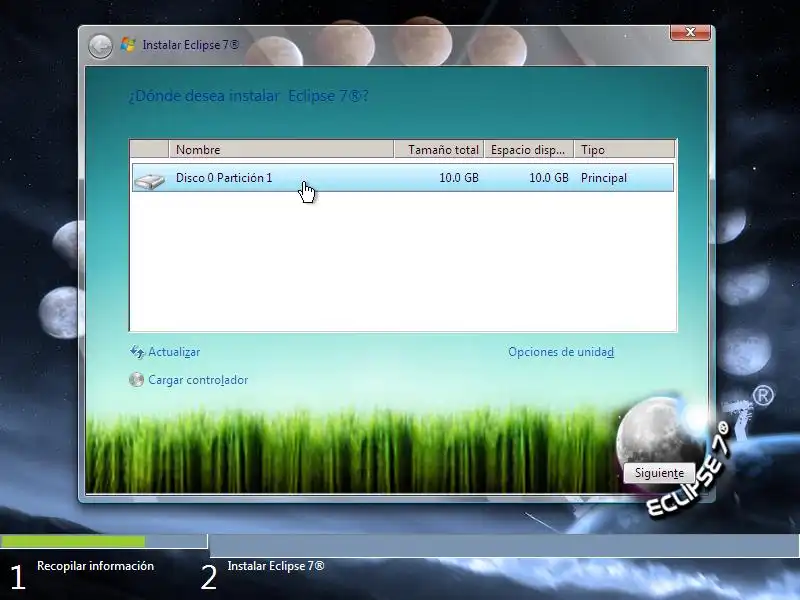Go back with the round arrow button
Image resolution: width=800 pixels, height=600 pixels.
(101, 46)
